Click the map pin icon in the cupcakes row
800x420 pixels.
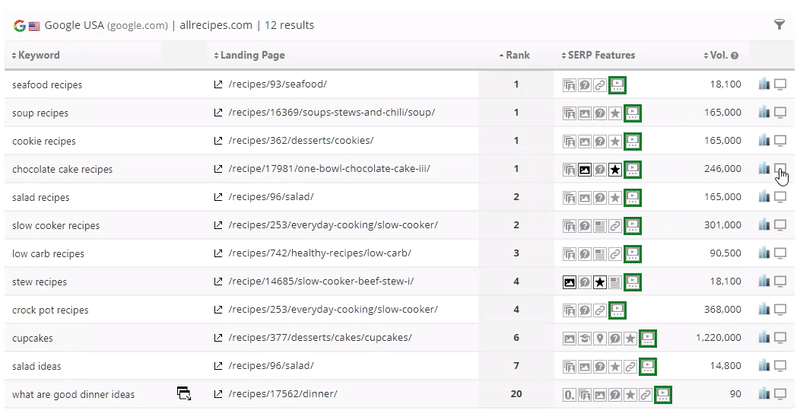(x=600, y=338)
